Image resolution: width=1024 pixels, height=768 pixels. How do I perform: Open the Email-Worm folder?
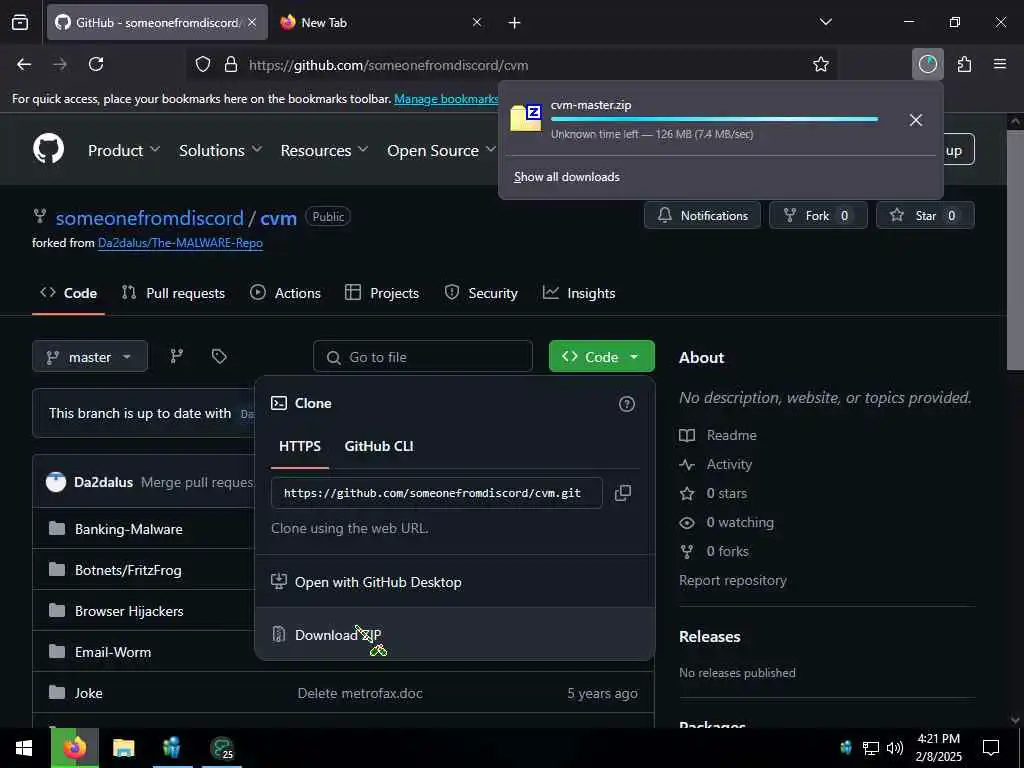[113, 652]
